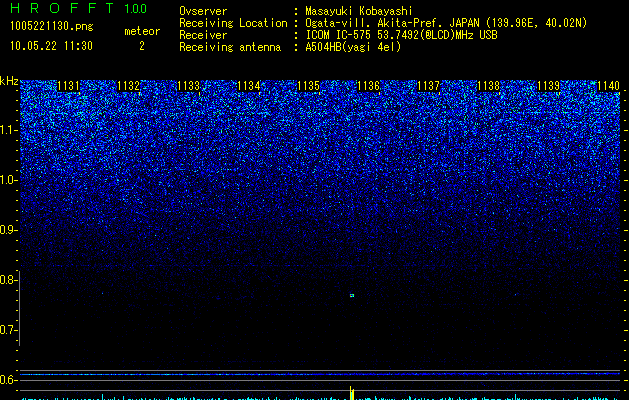Click the 1.0 kHz axis label
629x400 pixels.
pyautogui.click(x=9, y=180)
